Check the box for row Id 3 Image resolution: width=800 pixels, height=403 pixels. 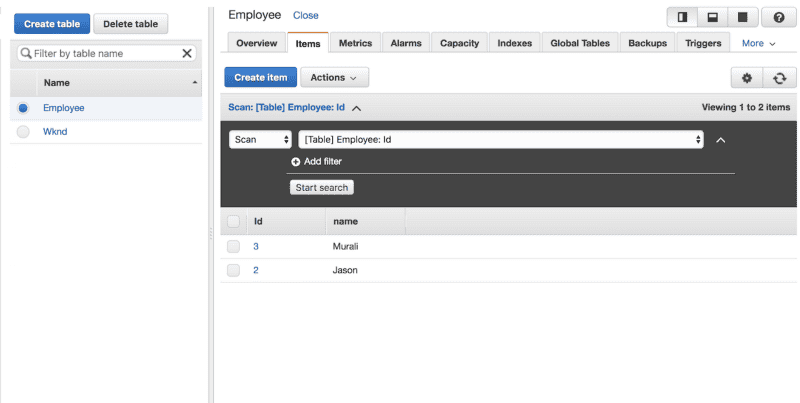coord(233,246)
